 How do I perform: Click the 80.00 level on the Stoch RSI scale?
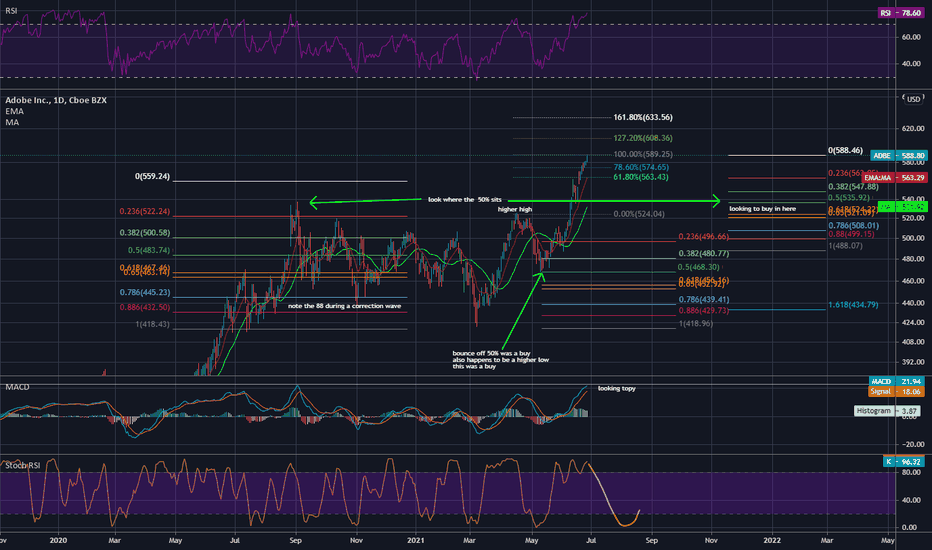pyautogui.click(x=911, y=473)
